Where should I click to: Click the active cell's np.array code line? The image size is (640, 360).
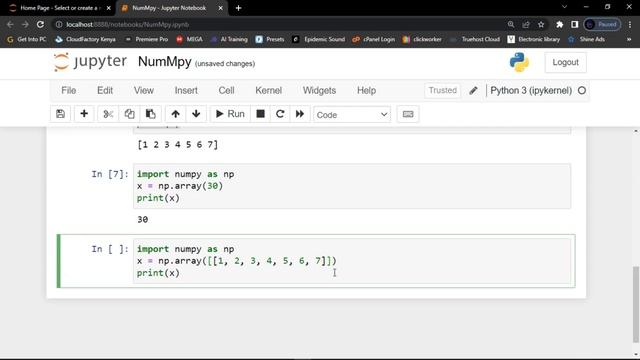pyautogui.click(x=237, y=261)
